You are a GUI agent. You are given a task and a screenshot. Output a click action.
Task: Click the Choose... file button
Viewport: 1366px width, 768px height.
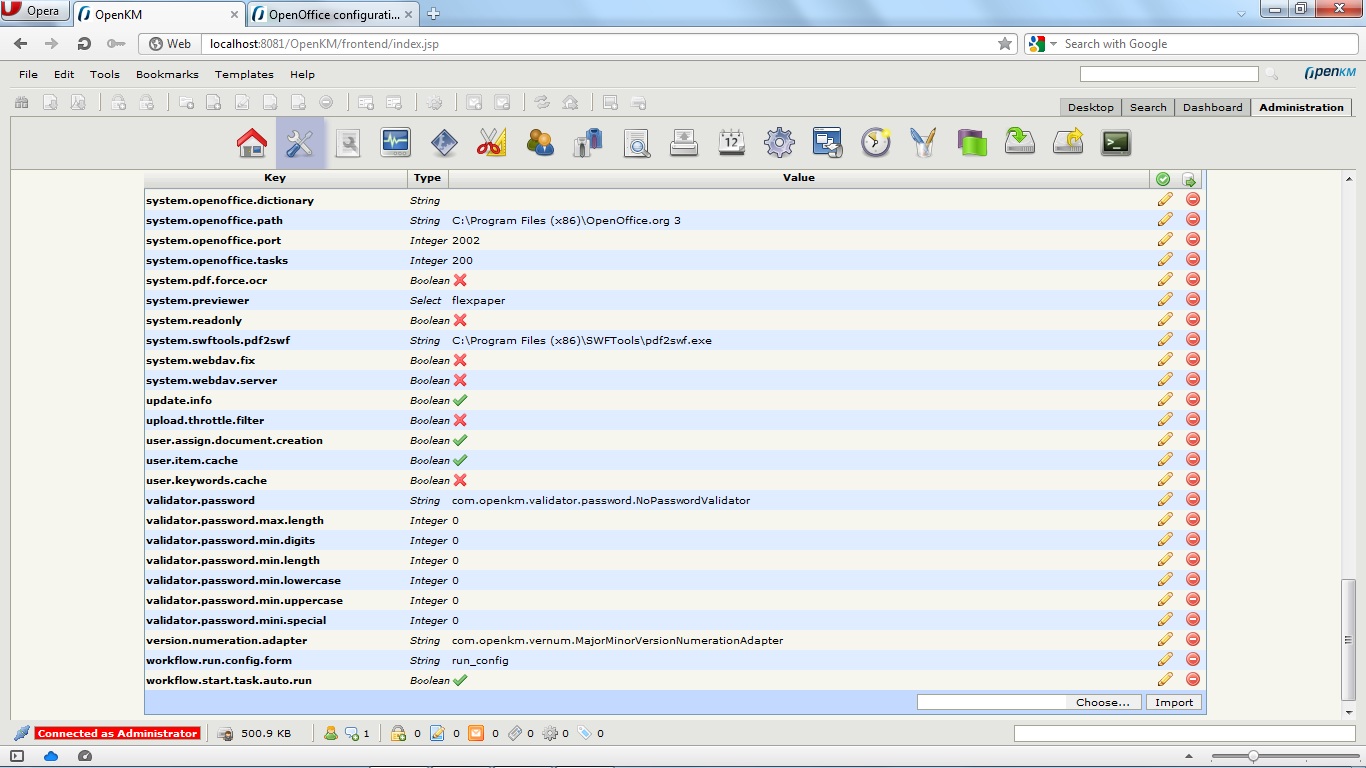[x=1102, y=702]
